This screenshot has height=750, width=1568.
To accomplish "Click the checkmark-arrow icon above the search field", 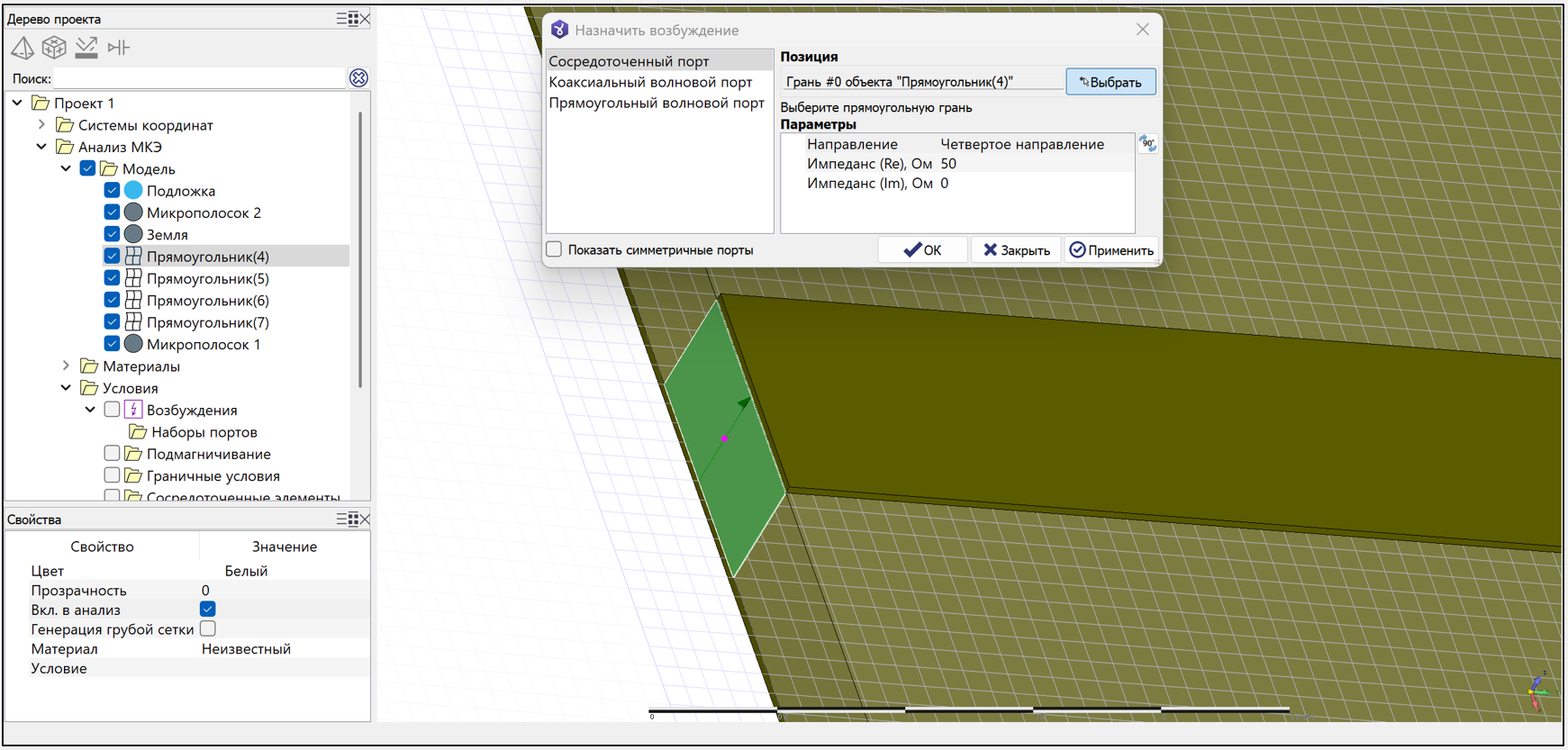I will pos(86,48).
